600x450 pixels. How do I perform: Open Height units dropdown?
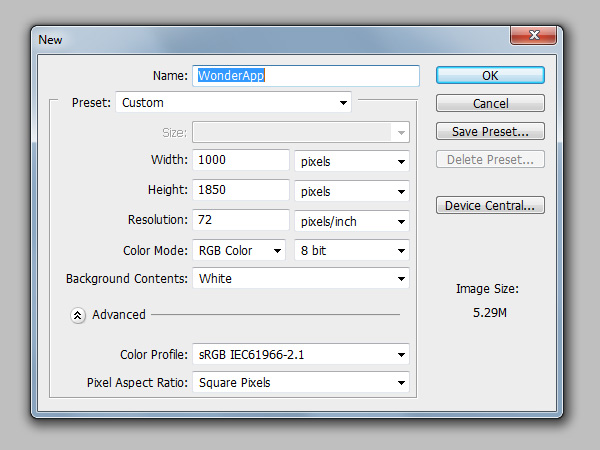(352, 191)
